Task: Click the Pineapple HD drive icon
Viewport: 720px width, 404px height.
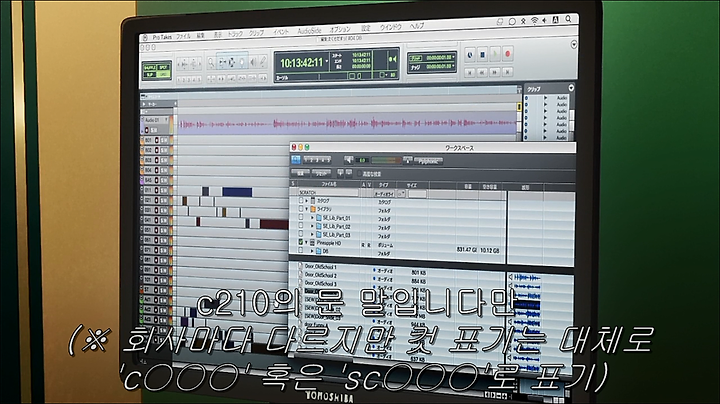Action: (x=312, y=243)
